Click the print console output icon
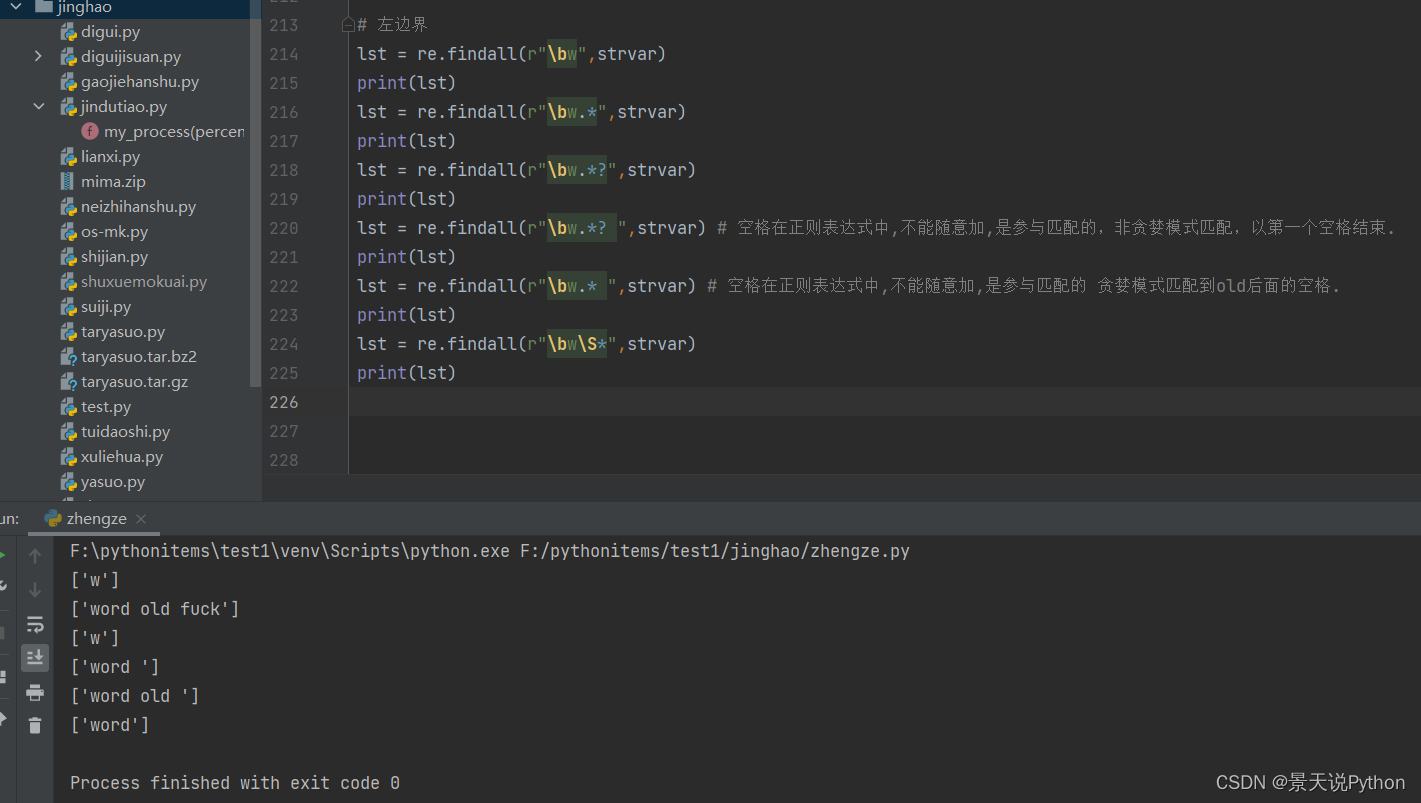Screen dimensions: 1421x803 [35, 692]
